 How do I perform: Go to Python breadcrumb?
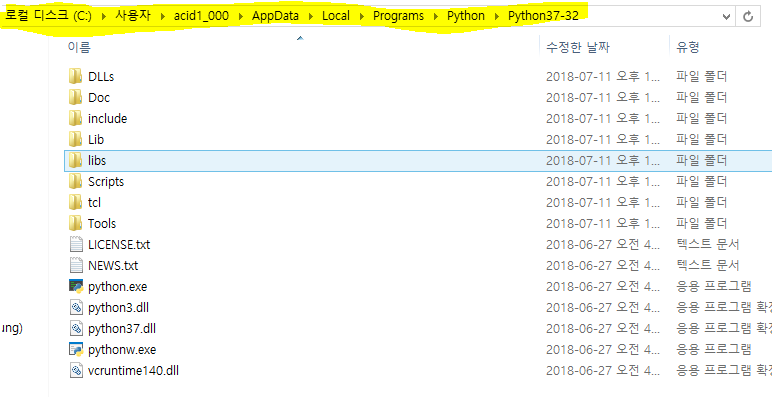click(466, 16)
